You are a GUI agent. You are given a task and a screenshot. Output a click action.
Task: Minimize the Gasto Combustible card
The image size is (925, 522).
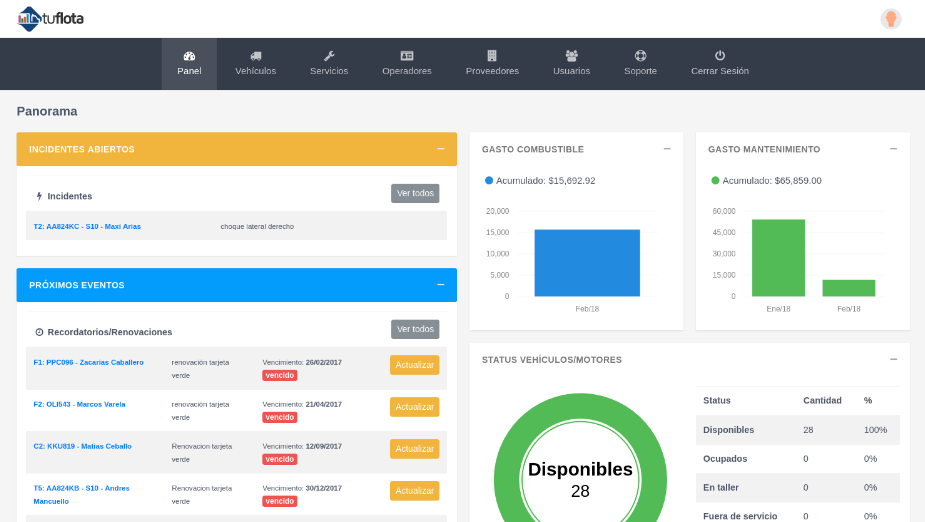click(667, 149)
